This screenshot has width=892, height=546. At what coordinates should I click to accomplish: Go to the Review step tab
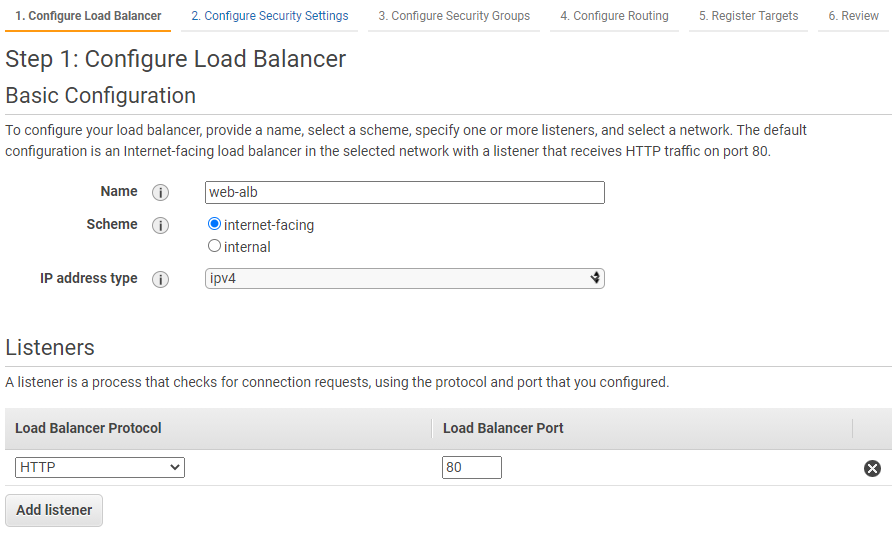point(853,16)
